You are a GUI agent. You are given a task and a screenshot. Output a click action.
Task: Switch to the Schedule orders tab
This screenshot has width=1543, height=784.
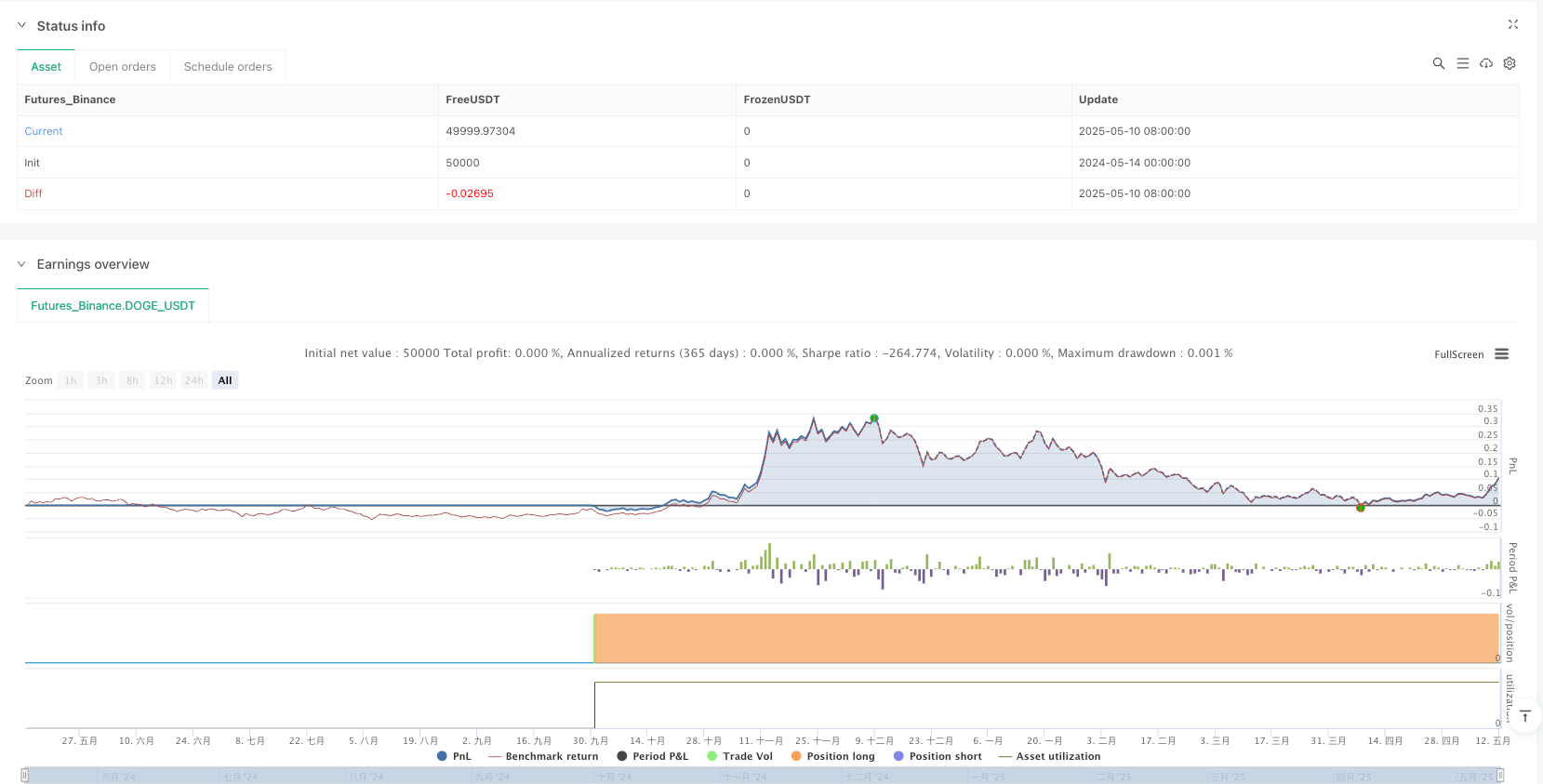click(x=228, y=67)
